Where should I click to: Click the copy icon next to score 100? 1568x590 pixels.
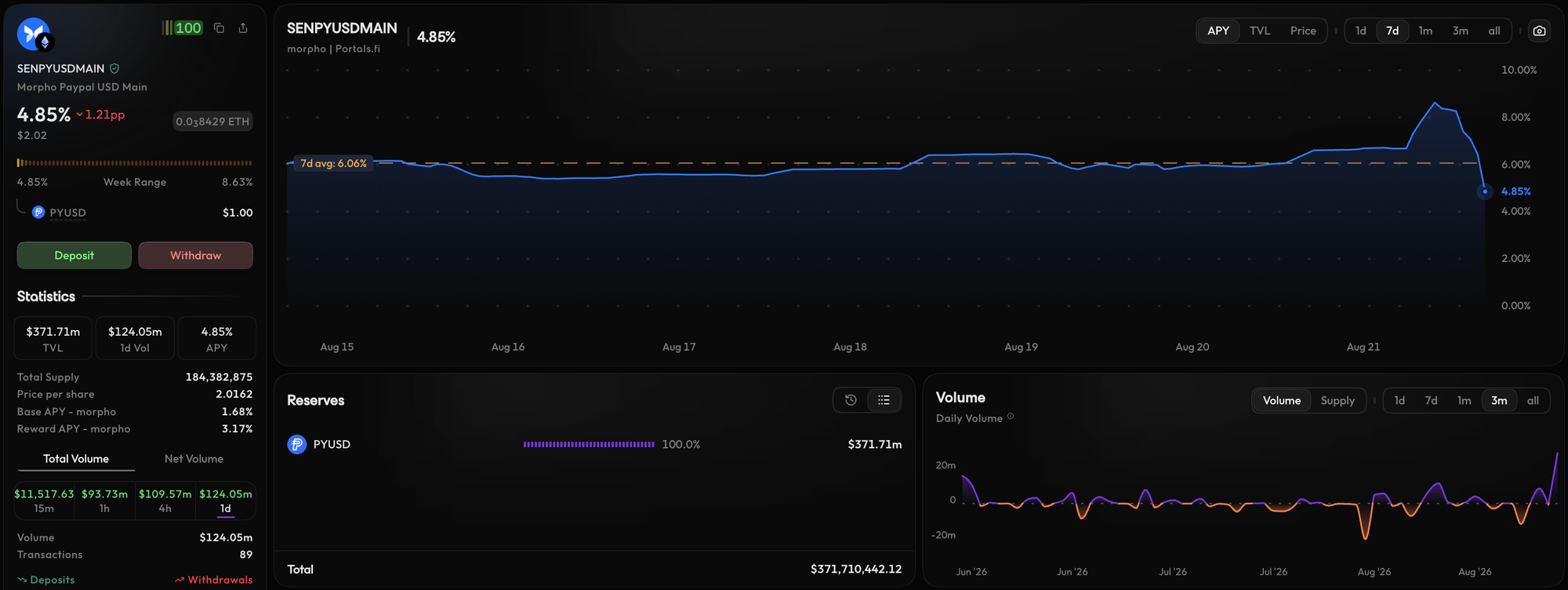click(x=219, y=28)
